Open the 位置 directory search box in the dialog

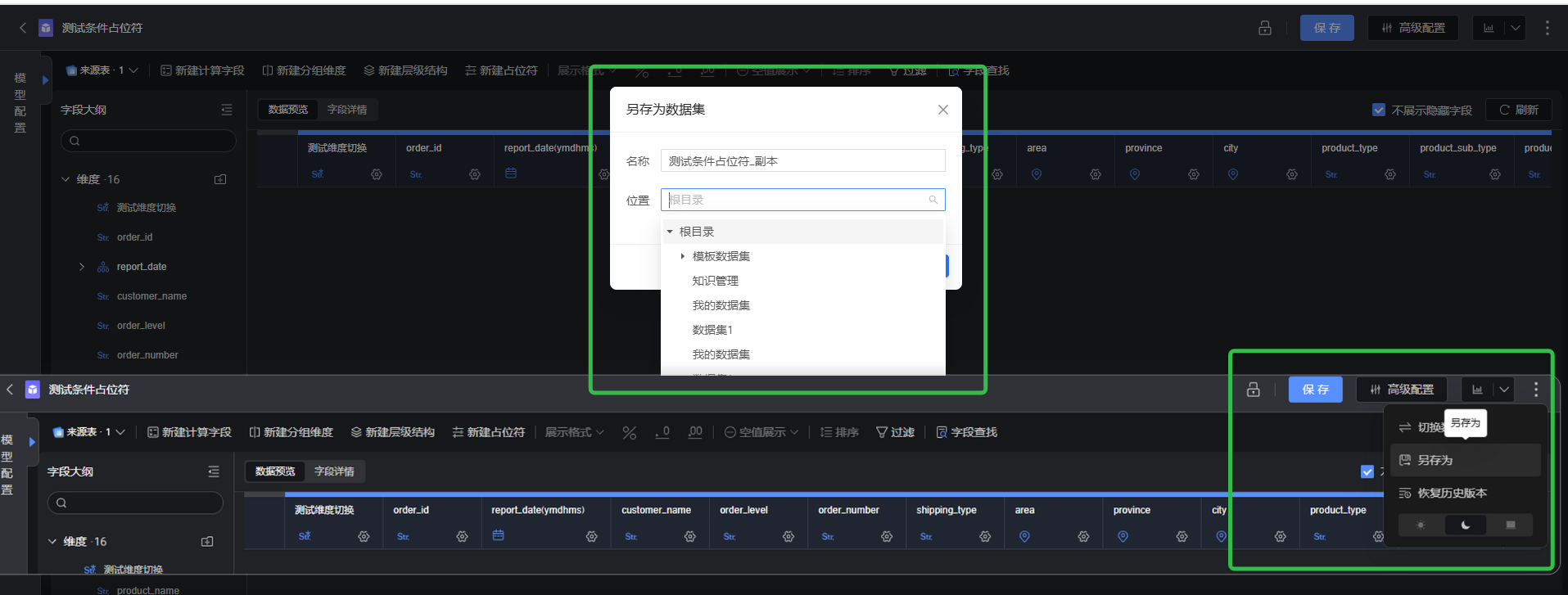pos(802,200)
